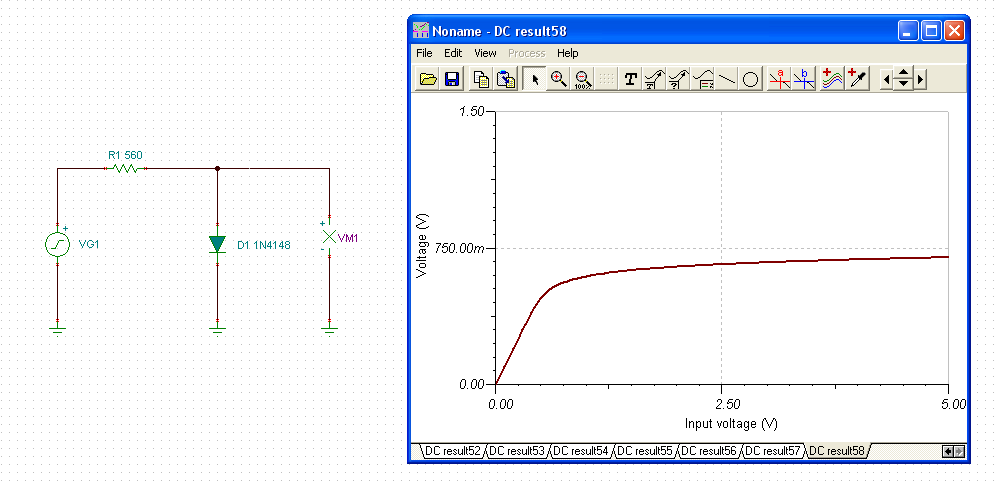Select voltmeter VM1 symbol

[329, 237]
